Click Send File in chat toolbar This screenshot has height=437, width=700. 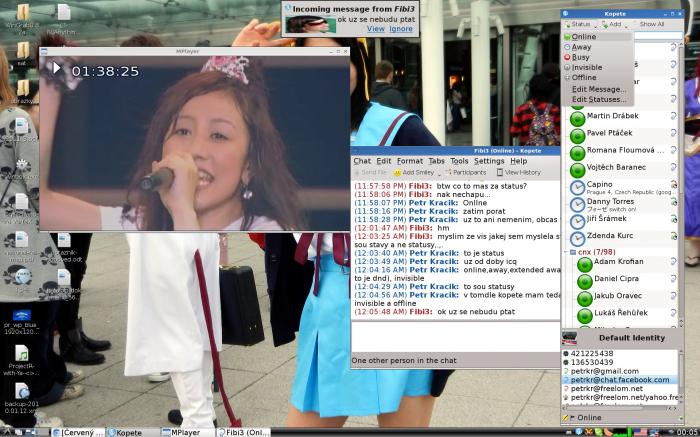pos(370,172)
